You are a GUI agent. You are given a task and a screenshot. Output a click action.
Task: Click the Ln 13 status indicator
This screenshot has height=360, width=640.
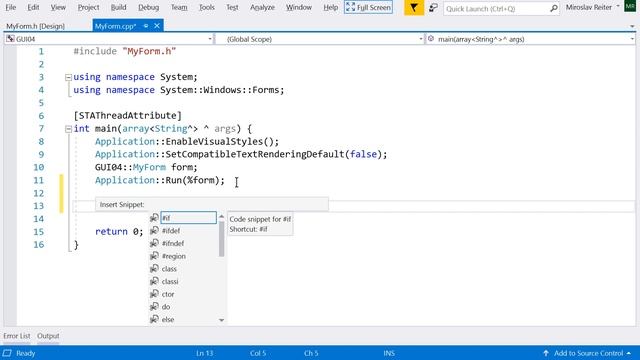(x=204, y=353)
